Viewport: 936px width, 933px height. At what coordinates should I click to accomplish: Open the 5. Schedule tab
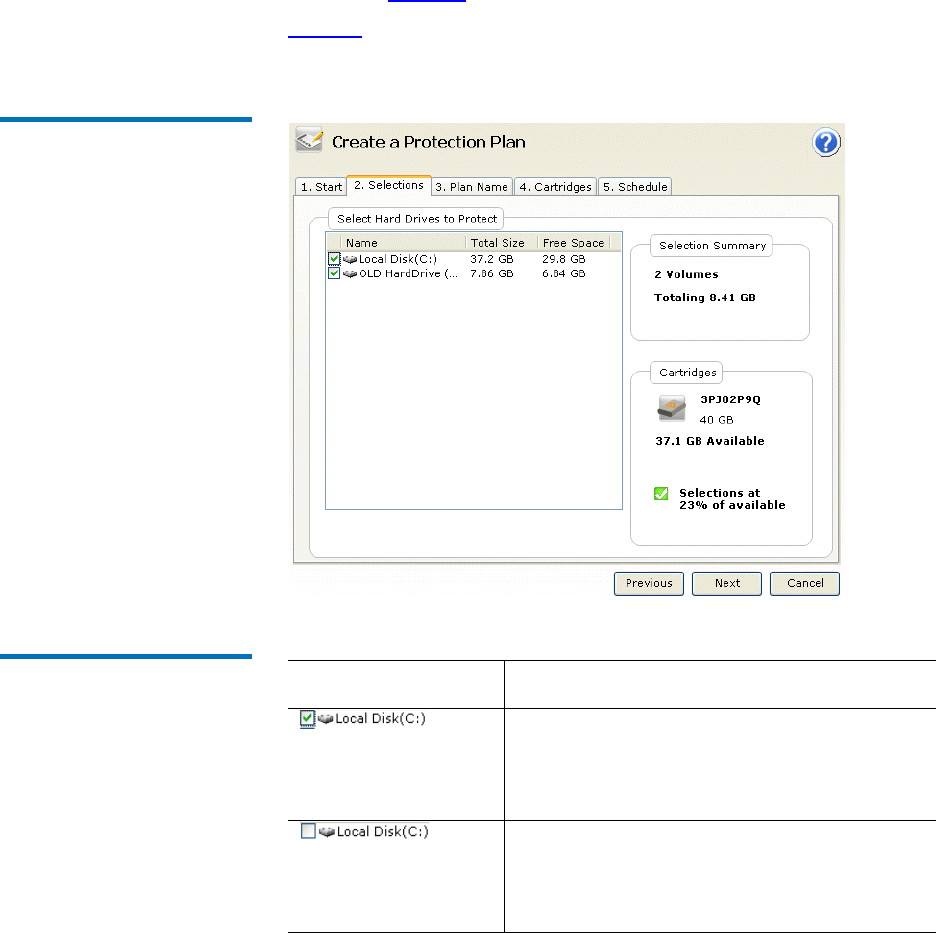pyautogui.click(x=635, y=187)
